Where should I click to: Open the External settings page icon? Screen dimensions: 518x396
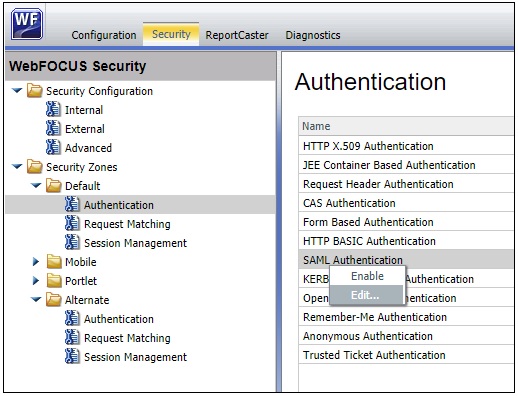click(53, 128)
